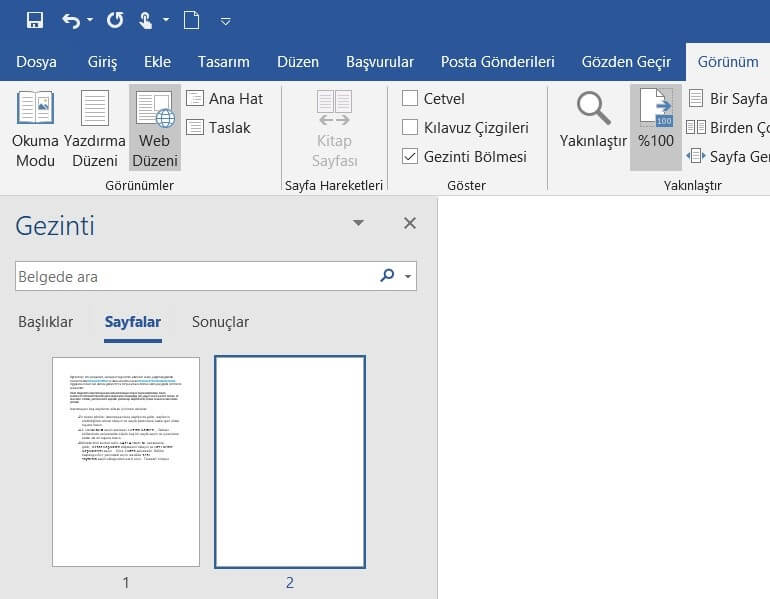
Task: Click the New blank document icon
Action: coord(192,20)
